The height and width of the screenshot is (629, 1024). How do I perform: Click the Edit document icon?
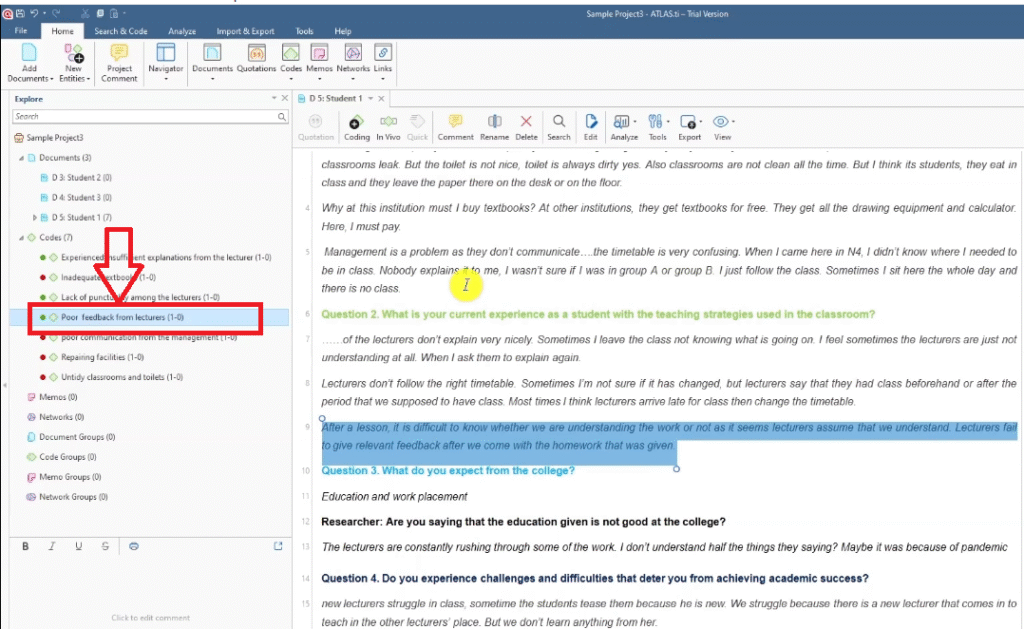[591, 126]
